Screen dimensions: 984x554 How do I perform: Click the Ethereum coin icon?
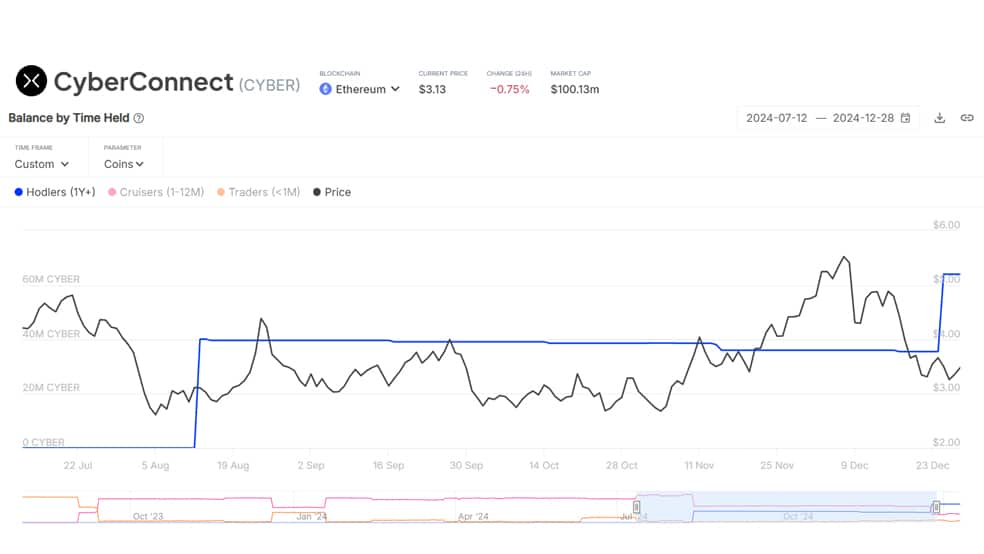coord(325,89)
